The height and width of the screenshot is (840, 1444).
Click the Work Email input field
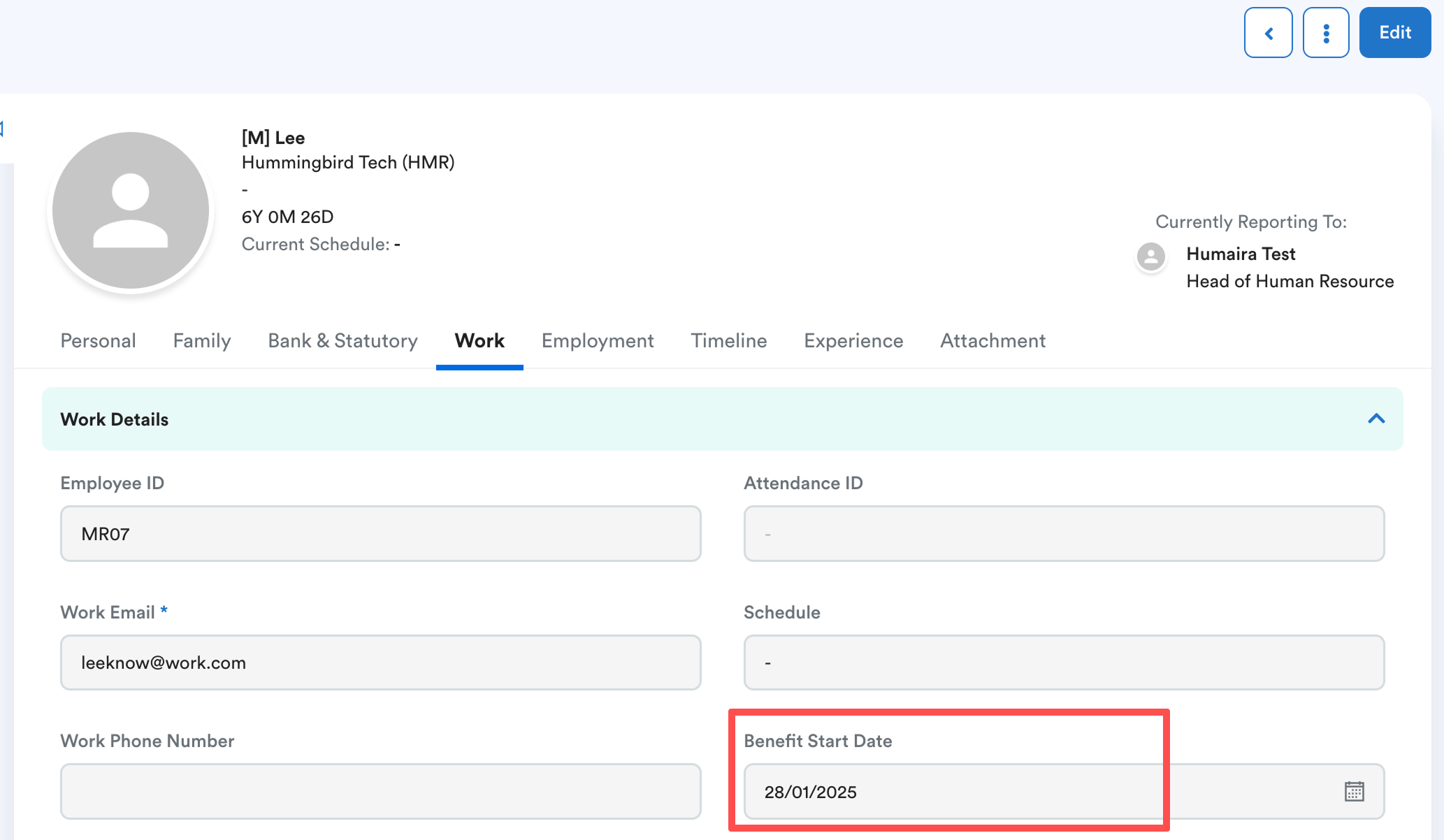click(x=380, y=662)
